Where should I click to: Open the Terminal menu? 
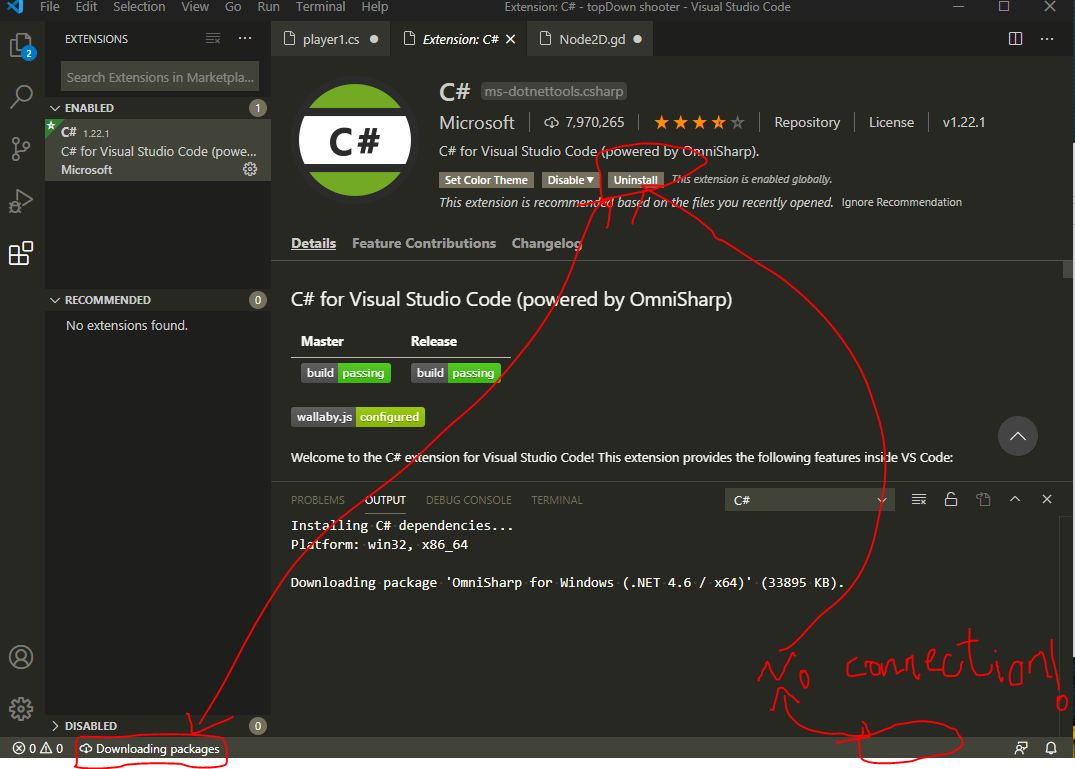tap(320, 8)
